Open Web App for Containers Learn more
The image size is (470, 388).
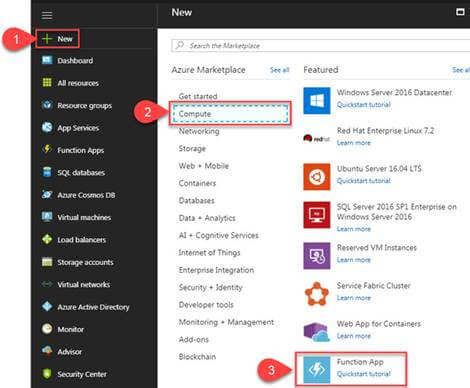tap(354, 336)
